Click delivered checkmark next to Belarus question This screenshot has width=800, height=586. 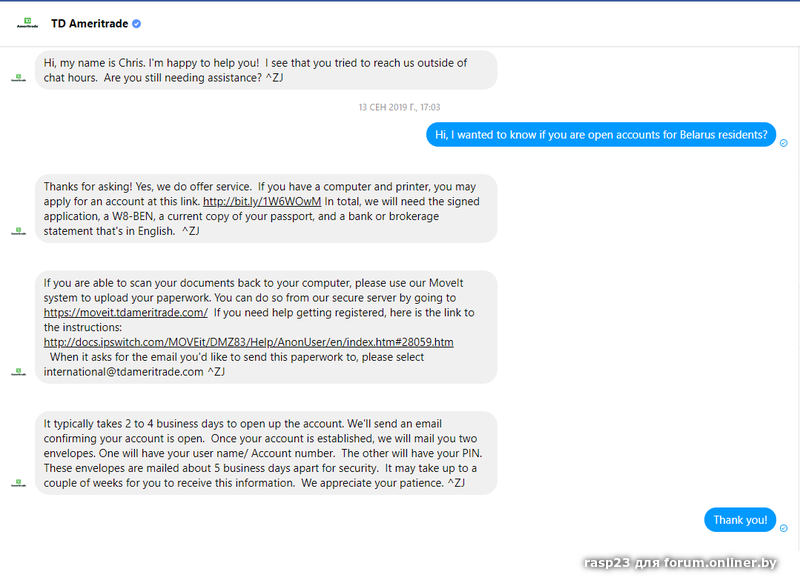tap(784, 143)
